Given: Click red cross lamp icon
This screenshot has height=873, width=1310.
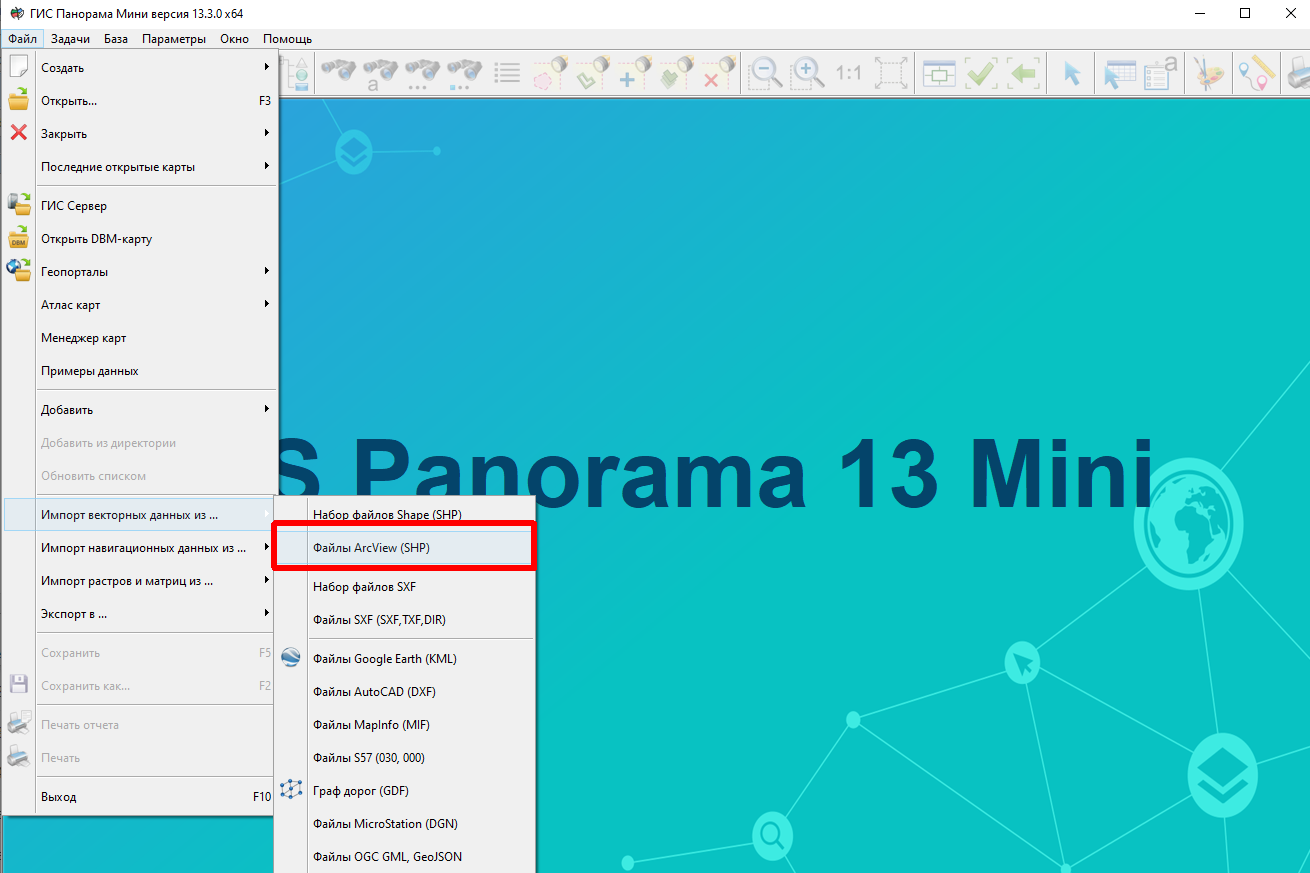Looking at the screenshot, I should pyautogui.click(x=717, y=72).
